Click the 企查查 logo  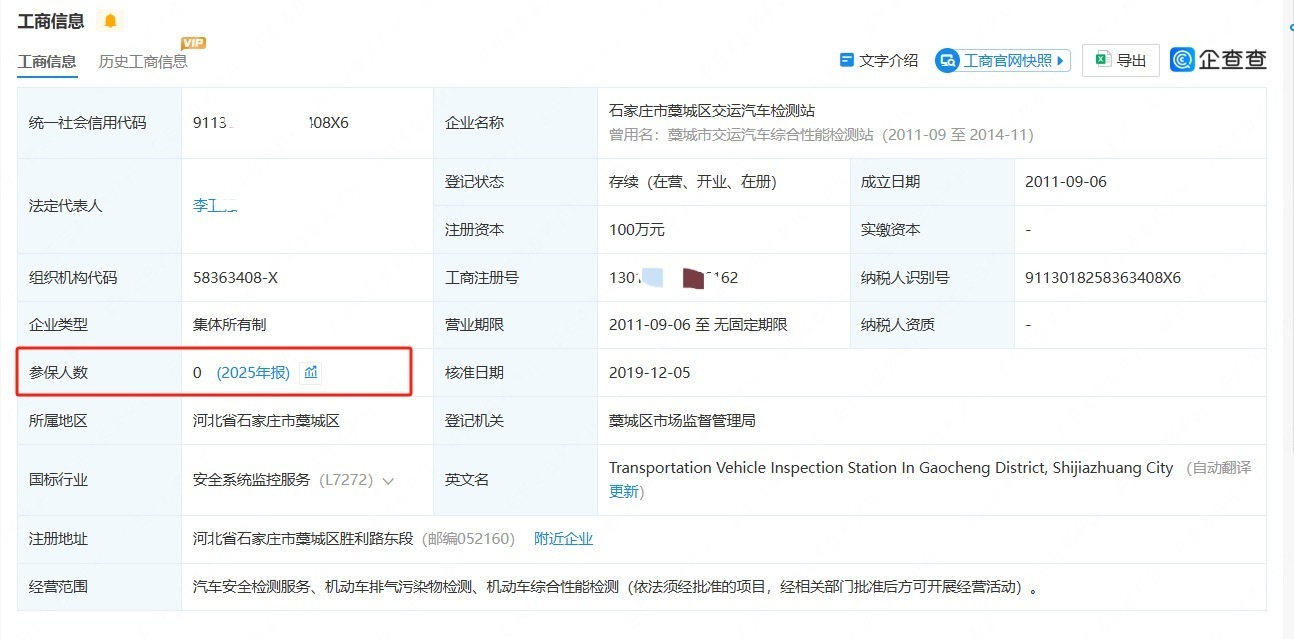click(1219, 60)
